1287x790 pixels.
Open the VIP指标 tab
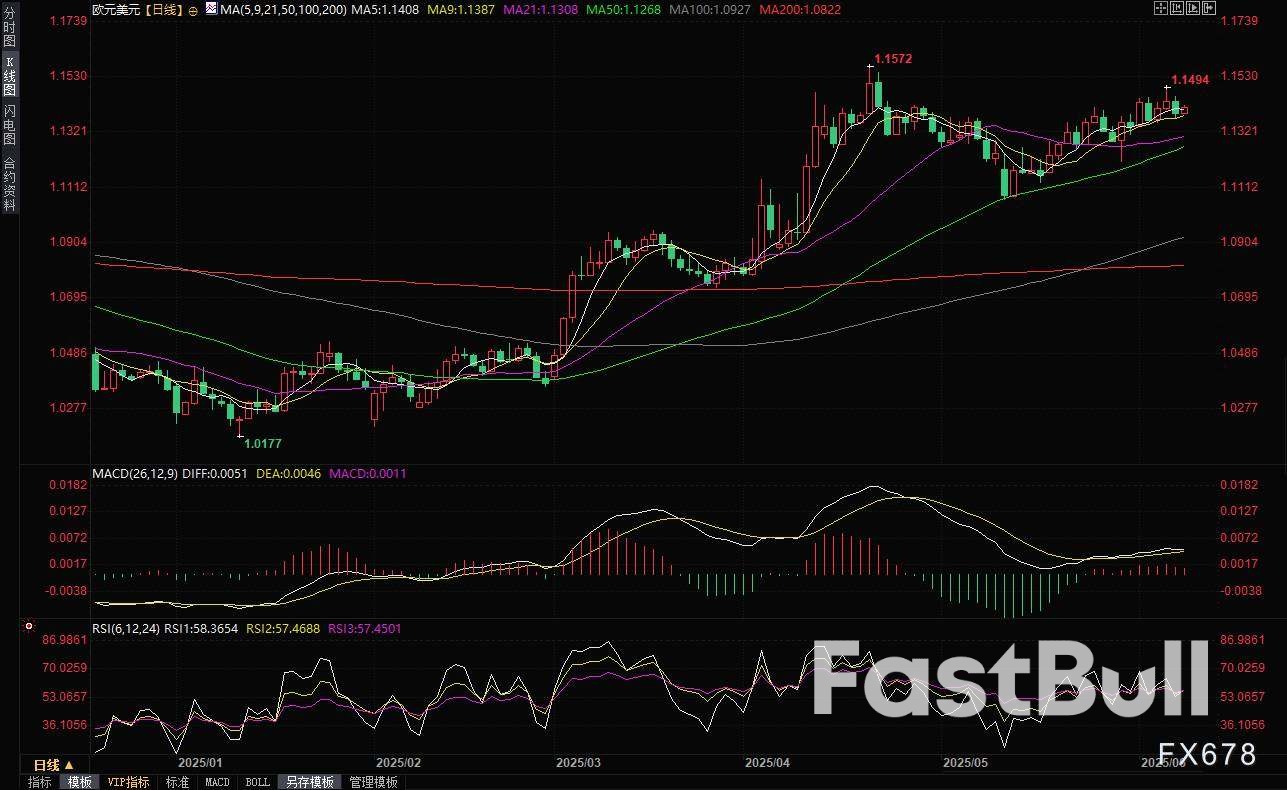(128, 782)
